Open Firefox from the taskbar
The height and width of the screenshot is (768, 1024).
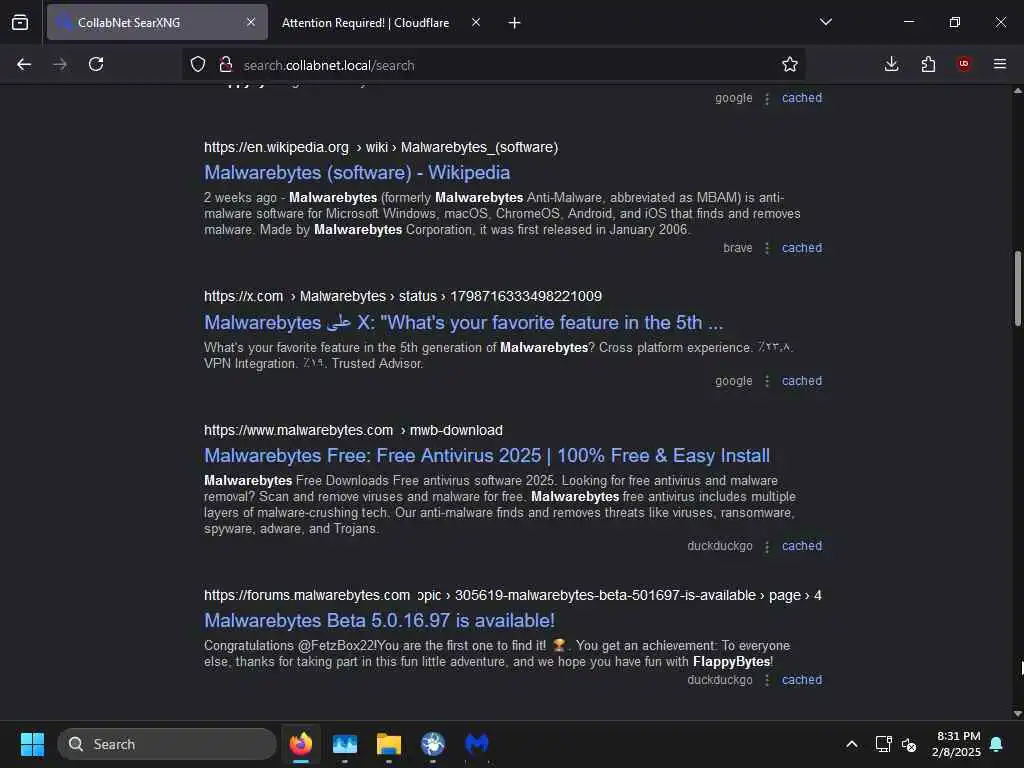[x=301, y=744]
